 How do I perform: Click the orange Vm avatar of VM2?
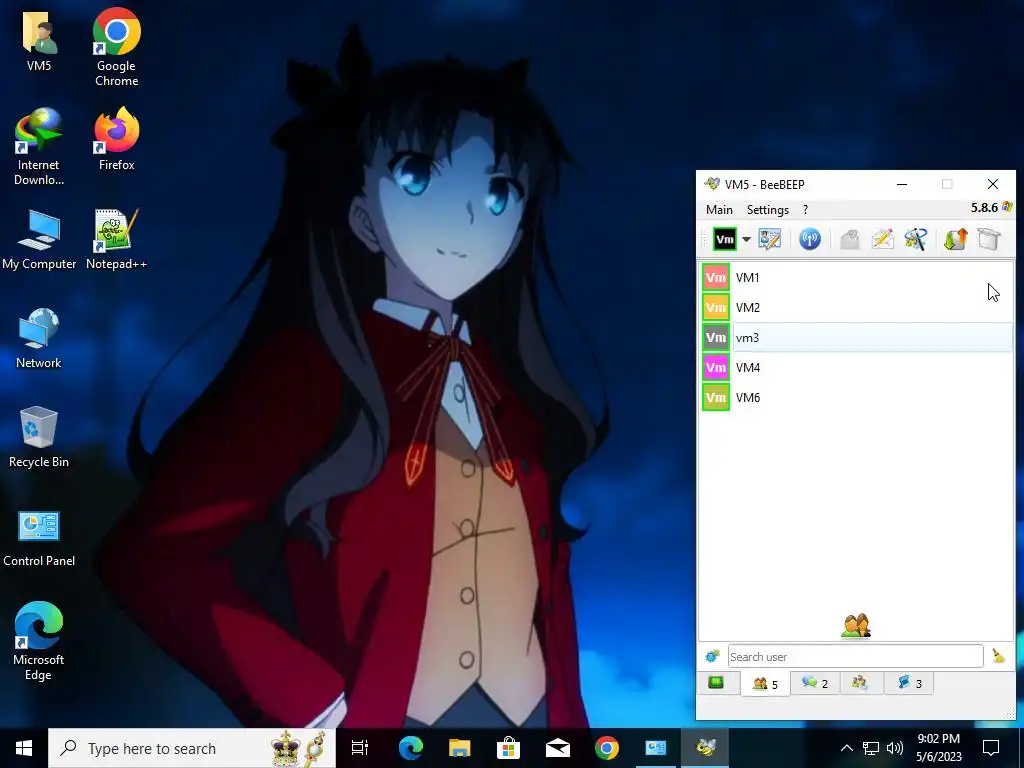[716, 308]
